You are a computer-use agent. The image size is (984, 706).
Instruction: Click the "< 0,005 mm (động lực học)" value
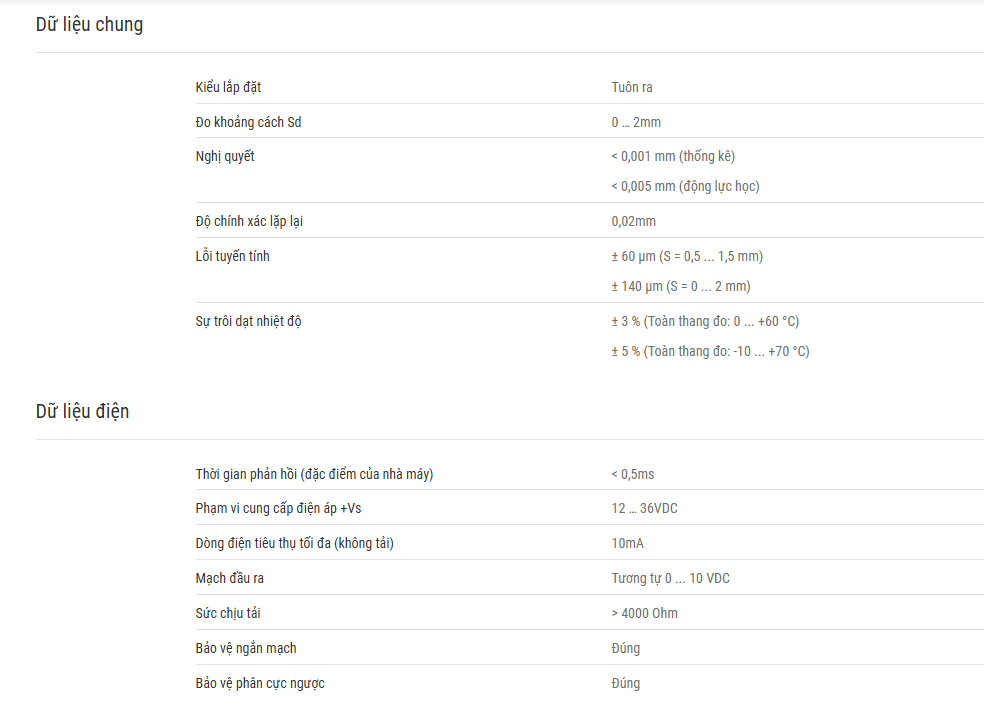[x=685, y=186]
